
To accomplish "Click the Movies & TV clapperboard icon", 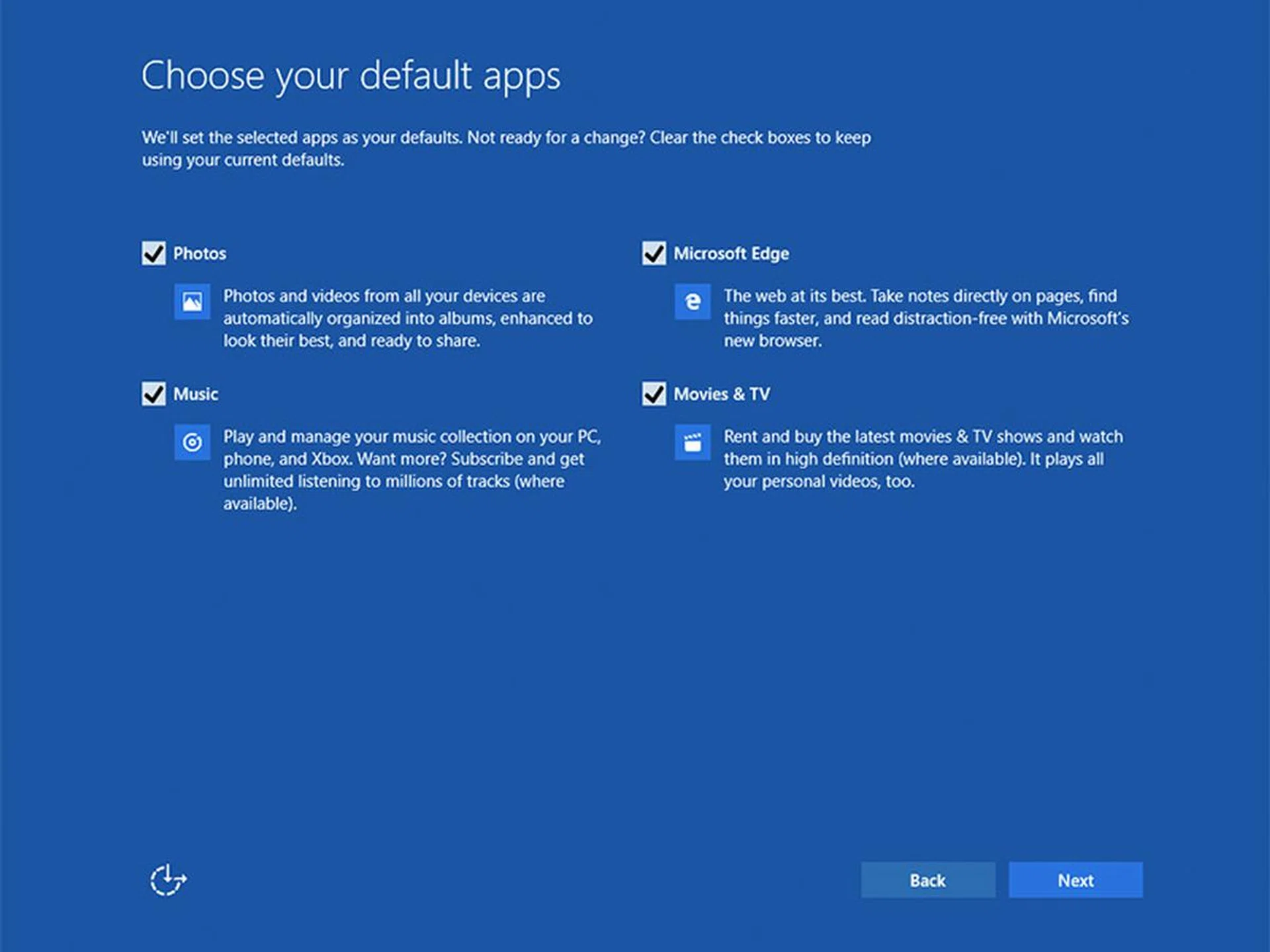I will 693,442.
